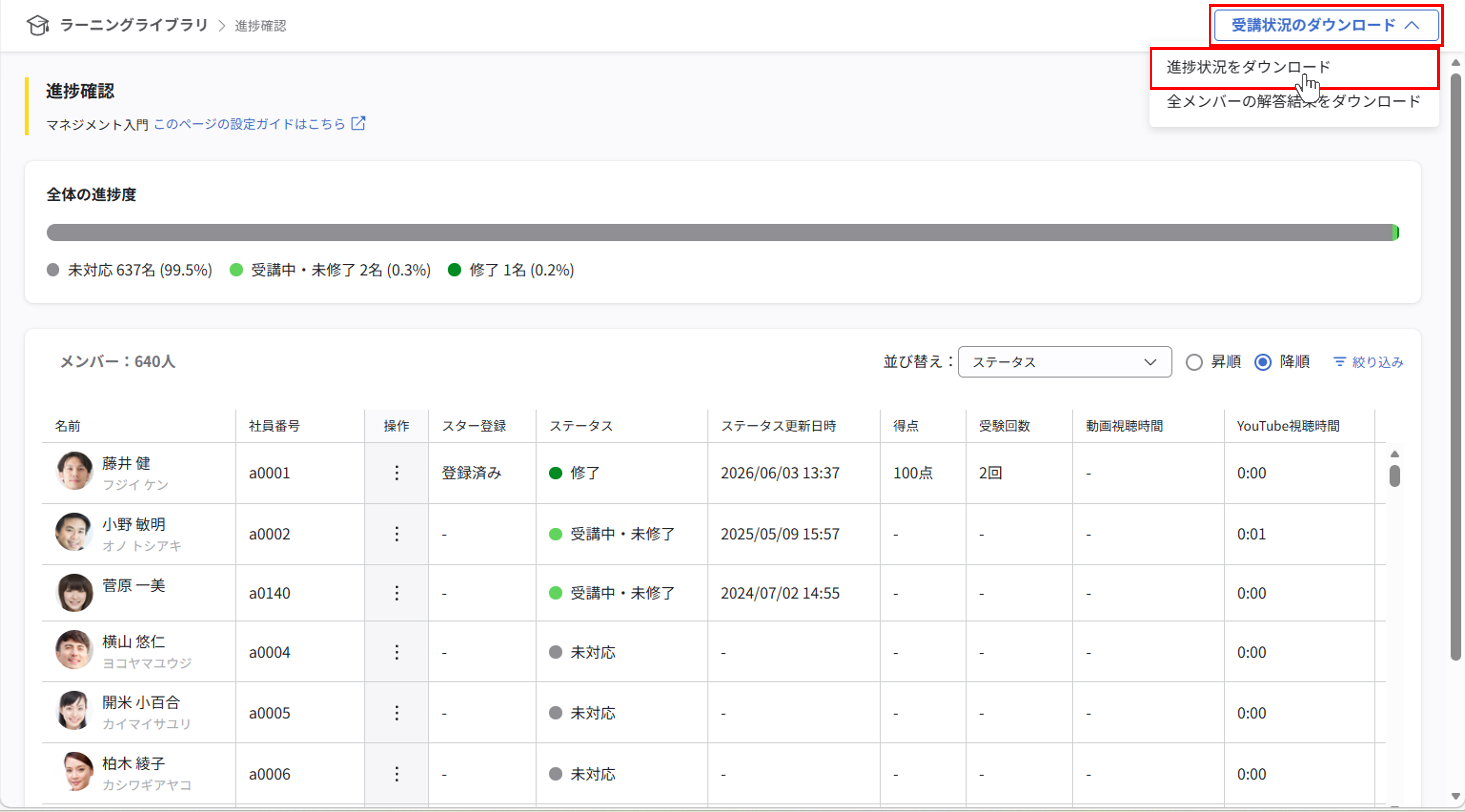Click the gray 未対応 legend dot
Image resolution: width=1465 pixels, height=812 pixels.
tap(53, 270)
